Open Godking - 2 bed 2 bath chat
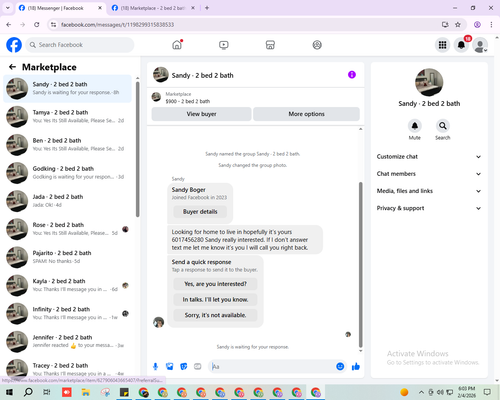The image size is (500, 400). point(67,173)
